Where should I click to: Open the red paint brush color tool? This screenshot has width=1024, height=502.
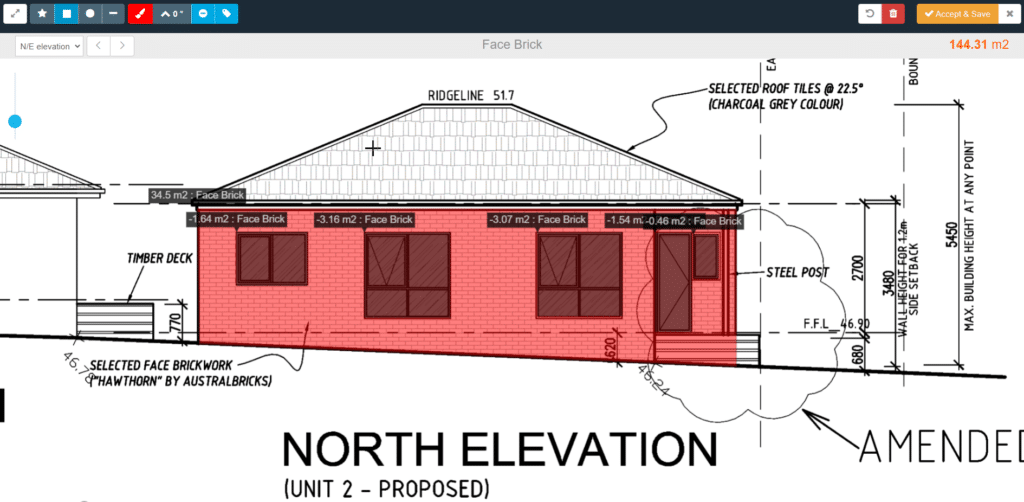(x=140, y=14)
